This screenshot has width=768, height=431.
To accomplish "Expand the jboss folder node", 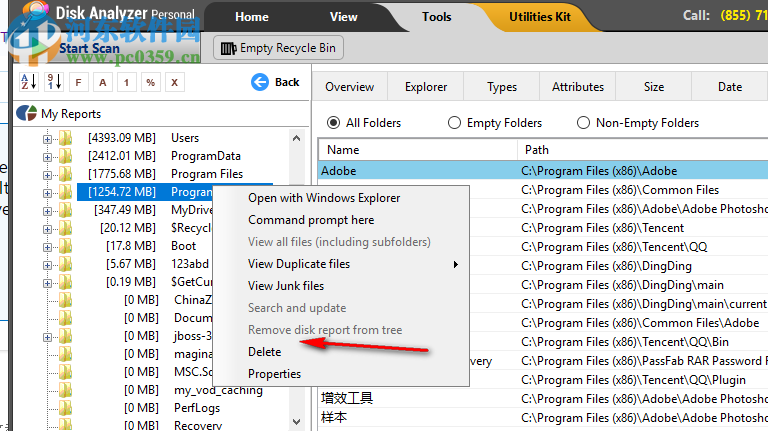I will tap(48, 337).
